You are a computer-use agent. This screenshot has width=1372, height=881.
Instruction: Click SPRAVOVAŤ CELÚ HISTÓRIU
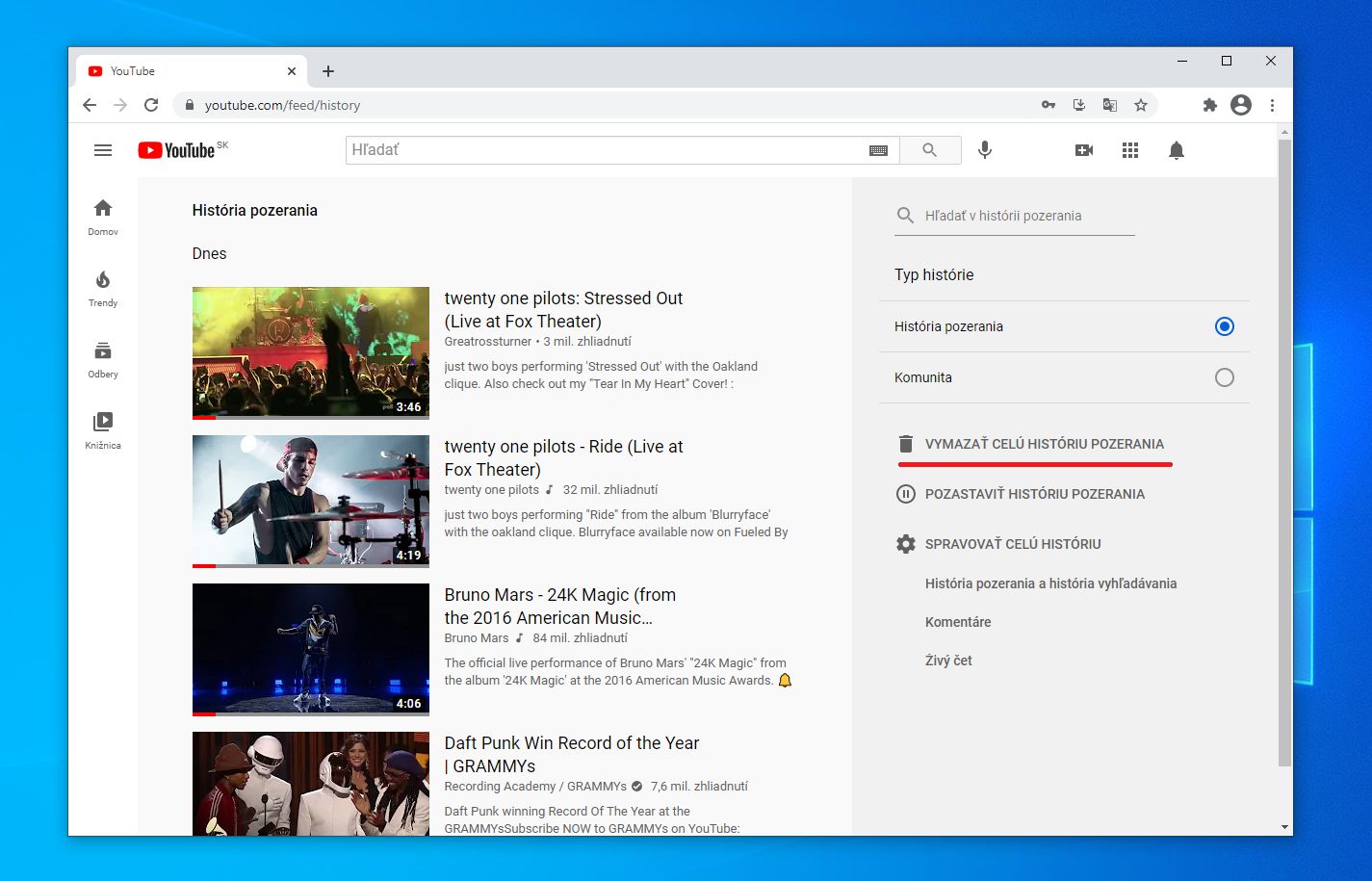pos(1013,544)
